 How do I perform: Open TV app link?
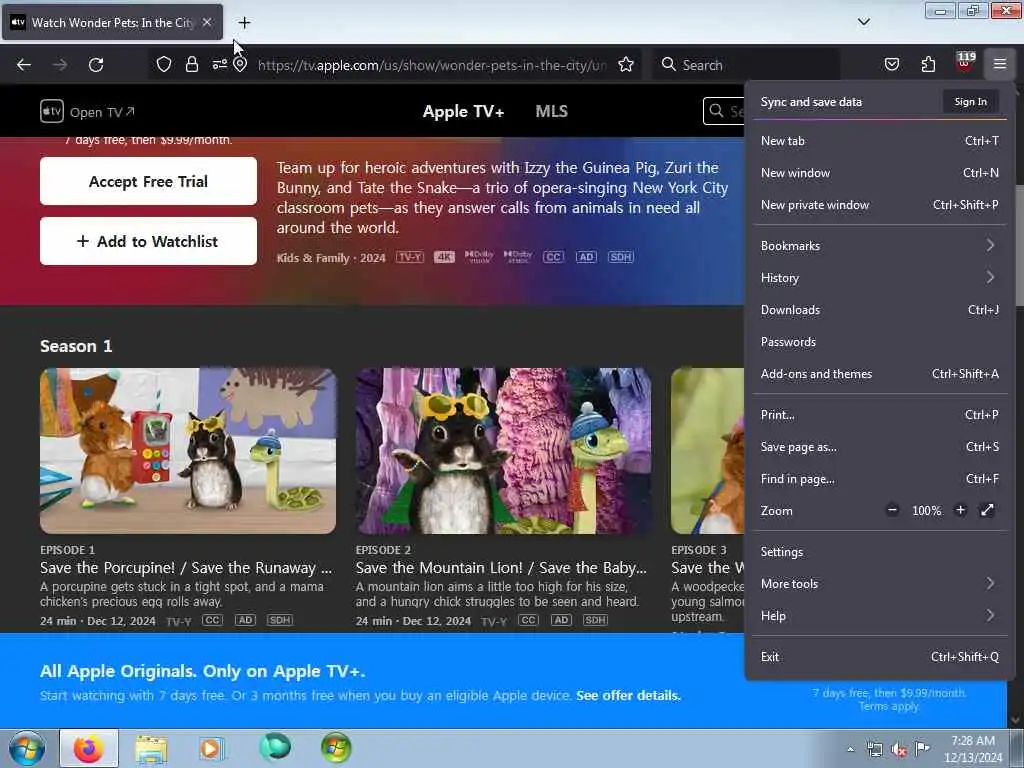click(101, 112)
